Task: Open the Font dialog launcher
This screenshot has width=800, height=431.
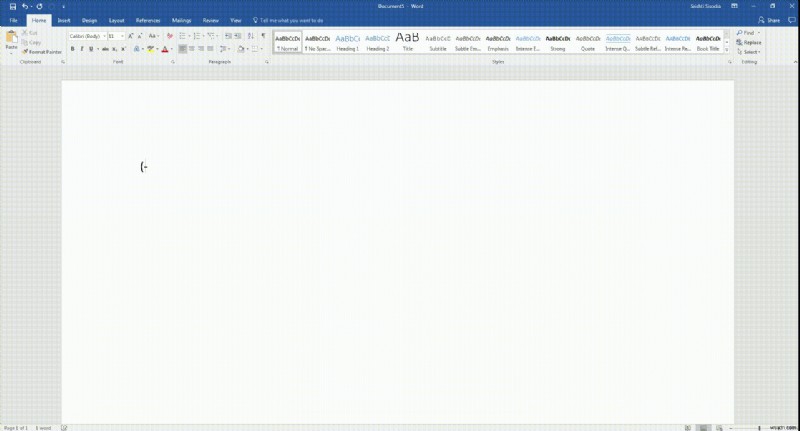Action: click(x=172, y=62)
